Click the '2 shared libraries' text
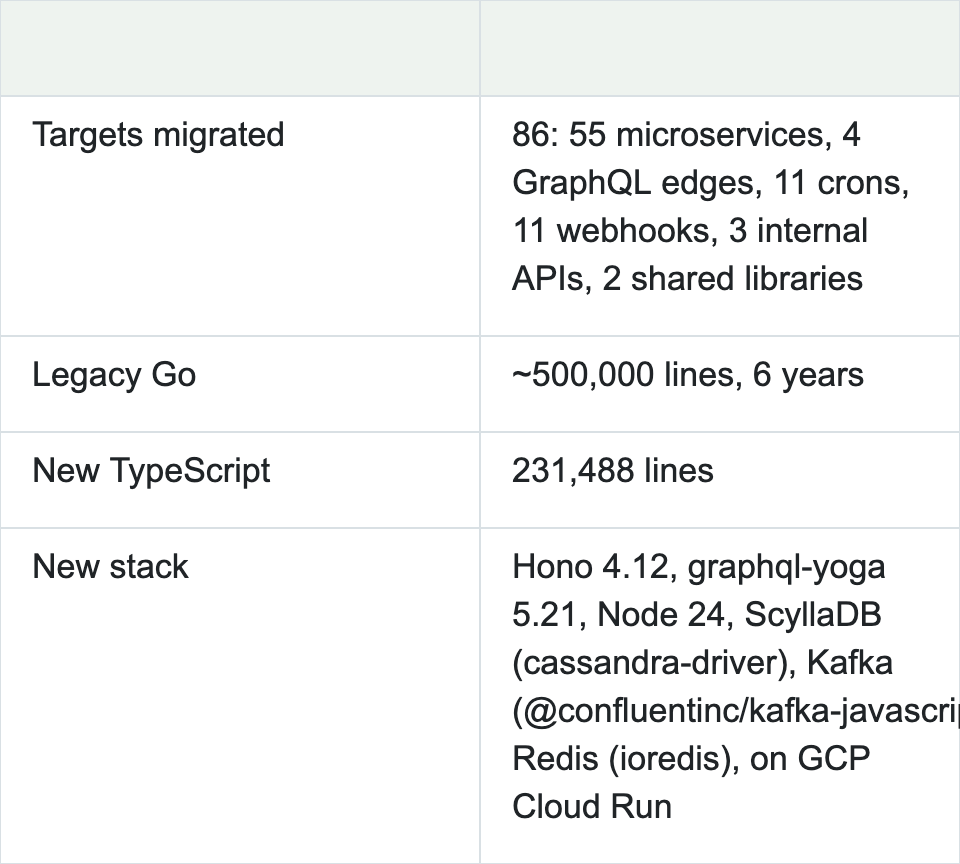Viewport: 960px width, 864px height. tap(732, 279)
